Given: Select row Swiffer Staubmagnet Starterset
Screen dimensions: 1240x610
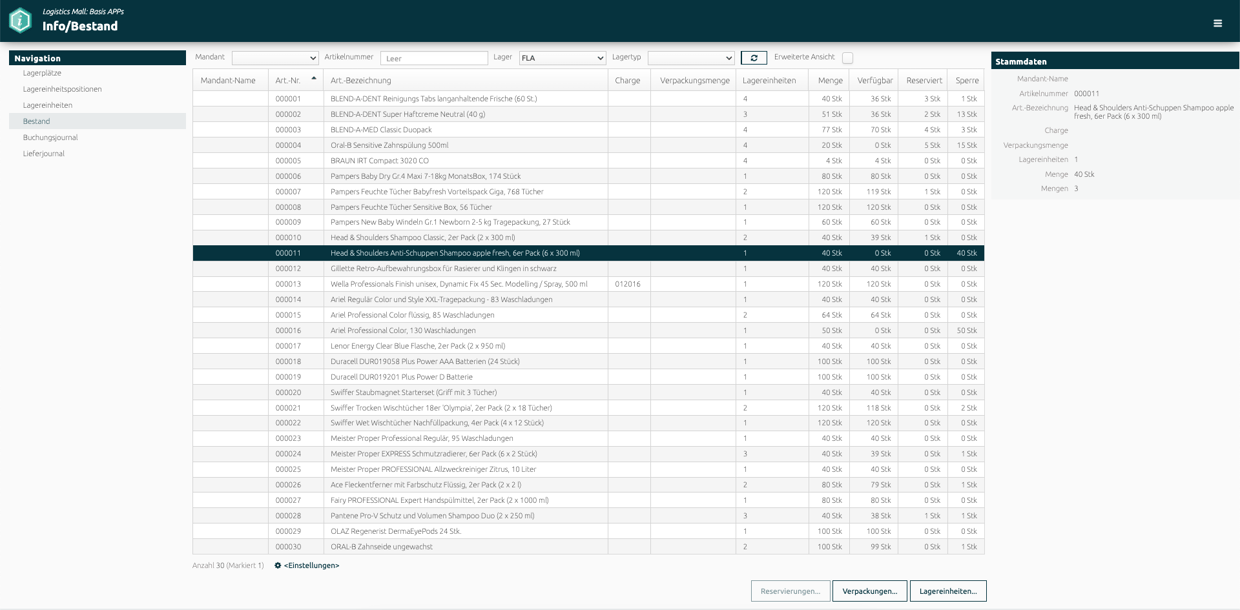Looking at the screenshot, I should point(588,392).
